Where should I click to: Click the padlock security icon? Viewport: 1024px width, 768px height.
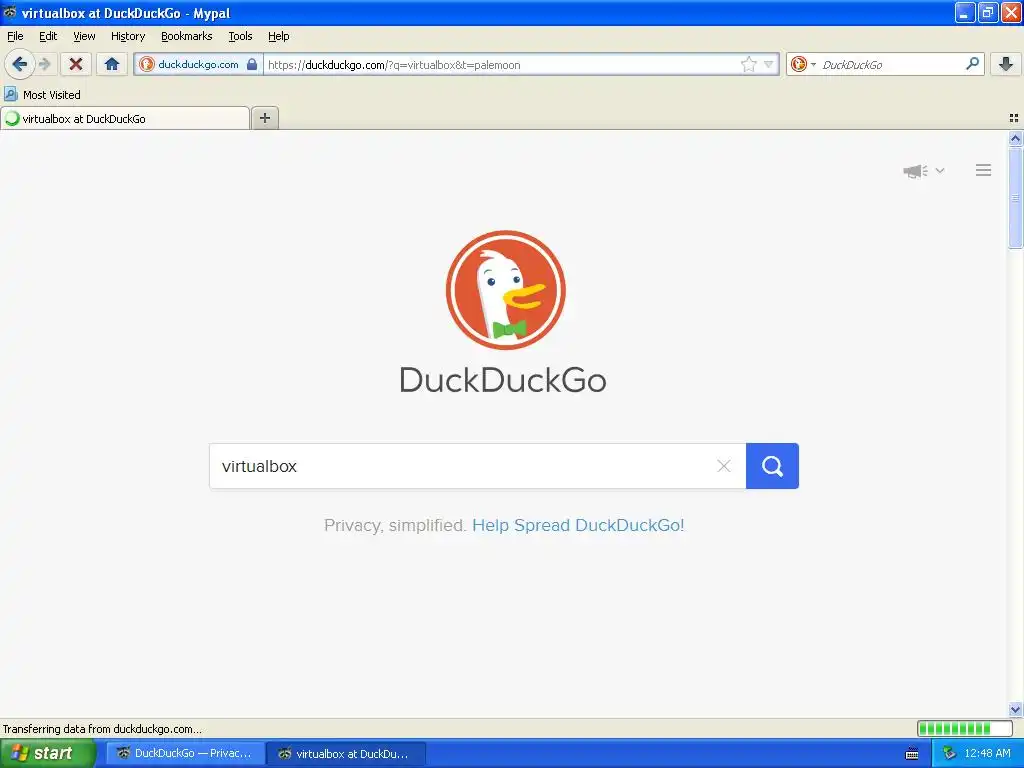click(251, 64)
